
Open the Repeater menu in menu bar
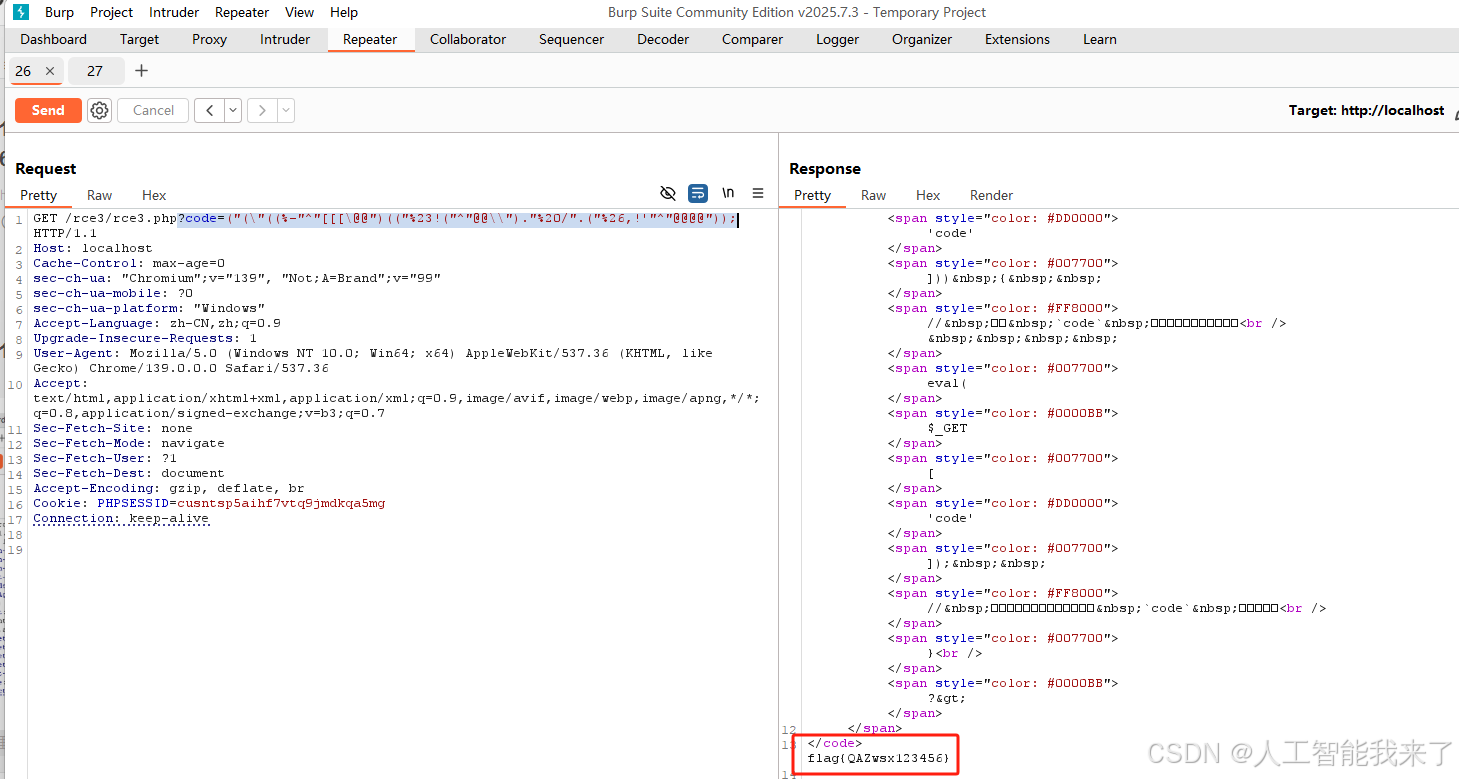[x=242, y=12]
